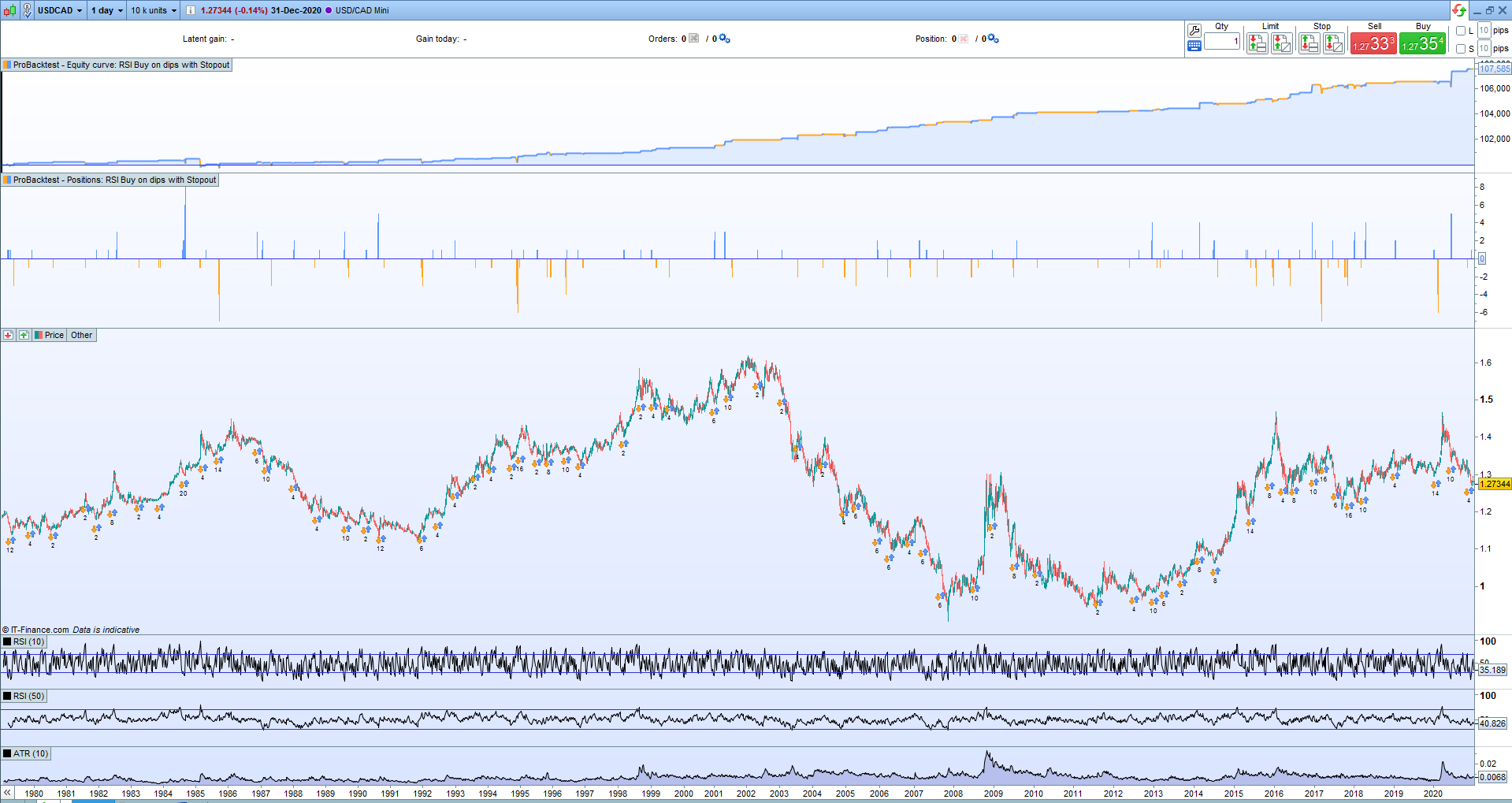Click the ProBacktest Positions panel label
The width and height of the screenshot is (1512, 803).
click(x=110, y=180)
